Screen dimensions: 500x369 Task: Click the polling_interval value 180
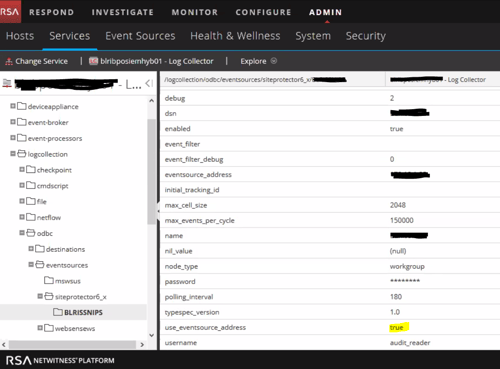pos(396,297)
